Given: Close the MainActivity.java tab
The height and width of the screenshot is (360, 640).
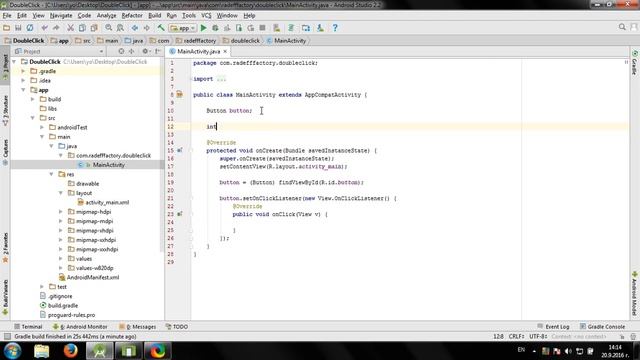Looking at the screenshot, I should 225,51.
